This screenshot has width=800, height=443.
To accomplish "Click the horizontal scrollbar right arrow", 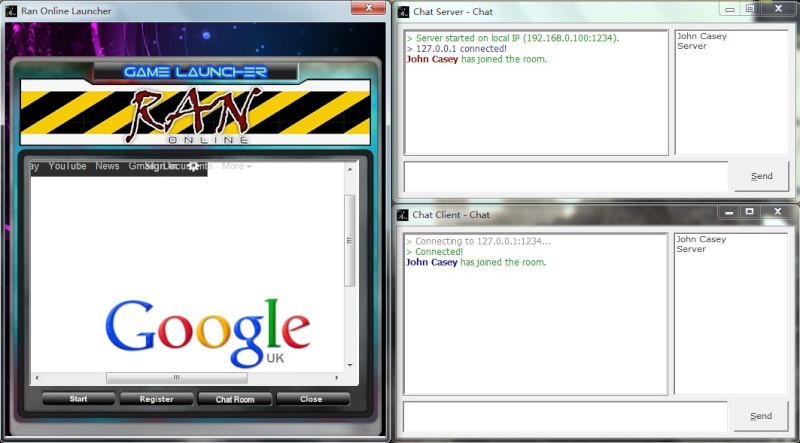I will pos(337,378).
